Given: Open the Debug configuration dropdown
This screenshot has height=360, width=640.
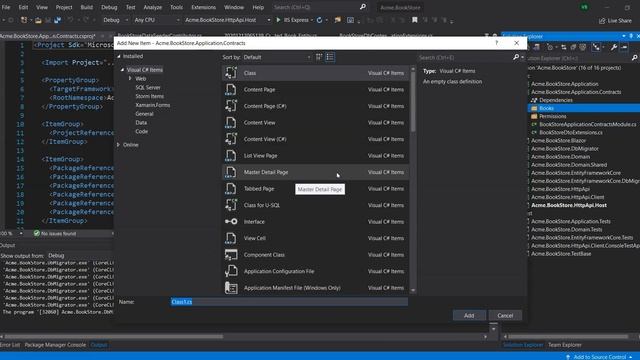Looking at the screenshot, I should coord(115,20).
